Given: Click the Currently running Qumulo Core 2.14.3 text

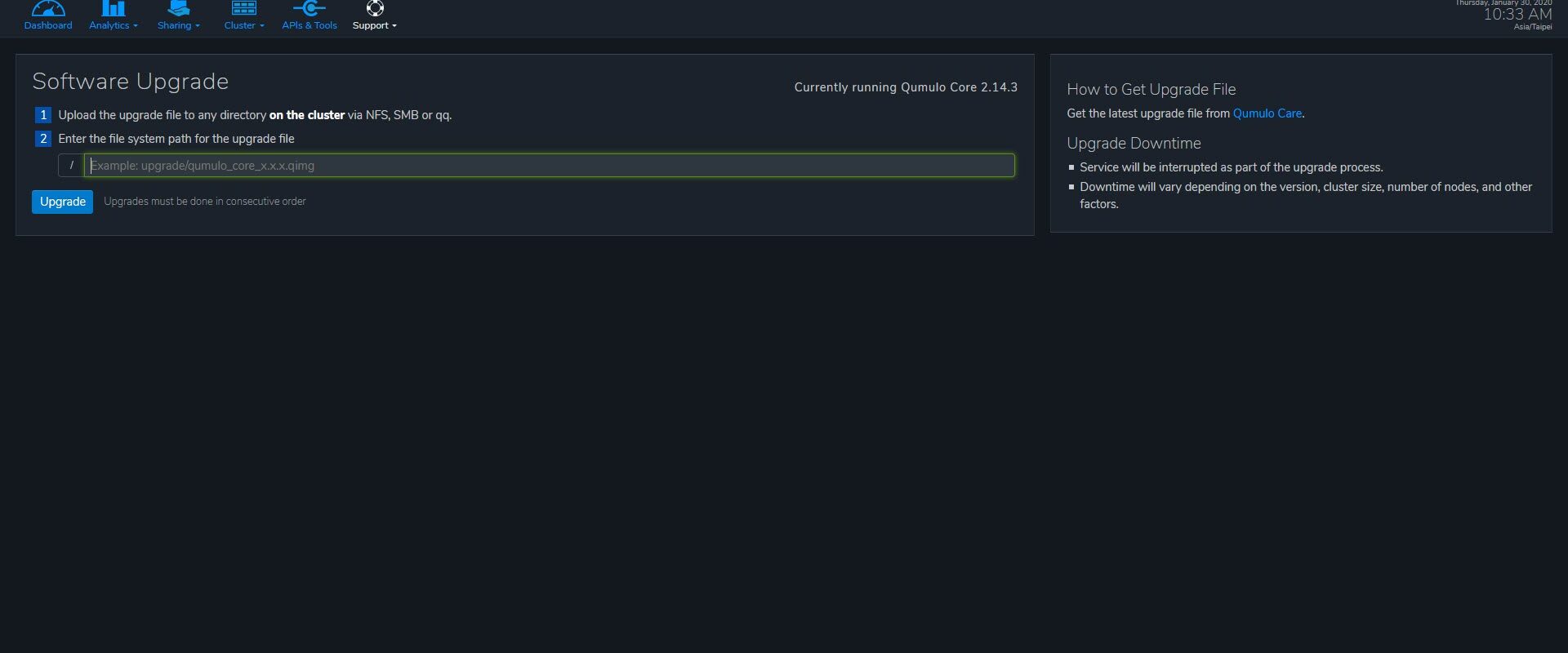Looking at the screenshot, I should [x=906, y=87].
